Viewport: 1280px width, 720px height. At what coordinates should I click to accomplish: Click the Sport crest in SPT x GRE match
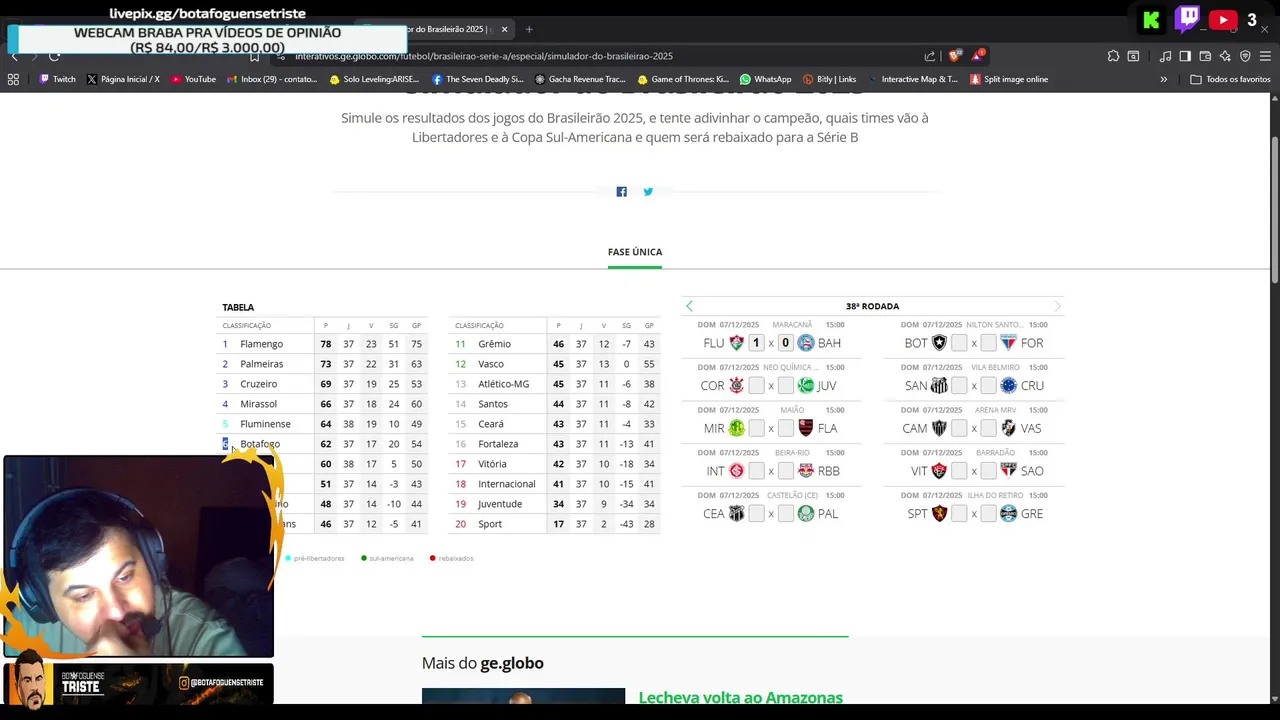click(x=939, y=514)
